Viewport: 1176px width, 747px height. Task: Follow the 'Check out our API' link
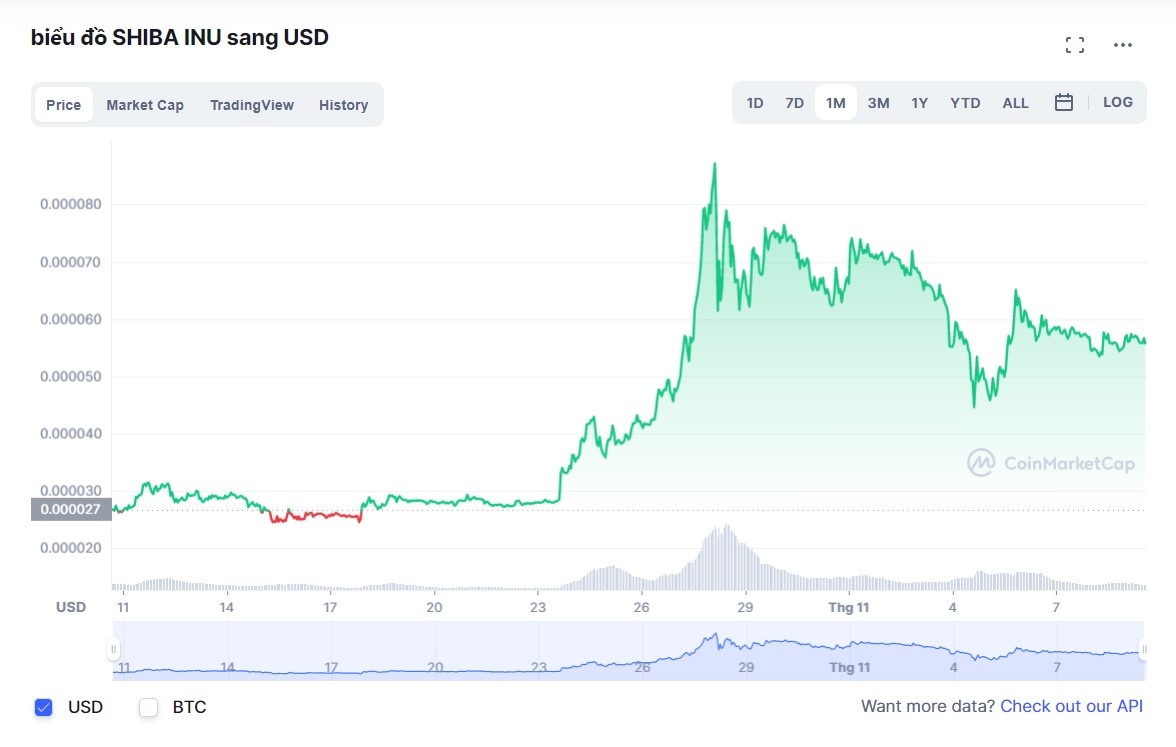[x=1071, y=707]
